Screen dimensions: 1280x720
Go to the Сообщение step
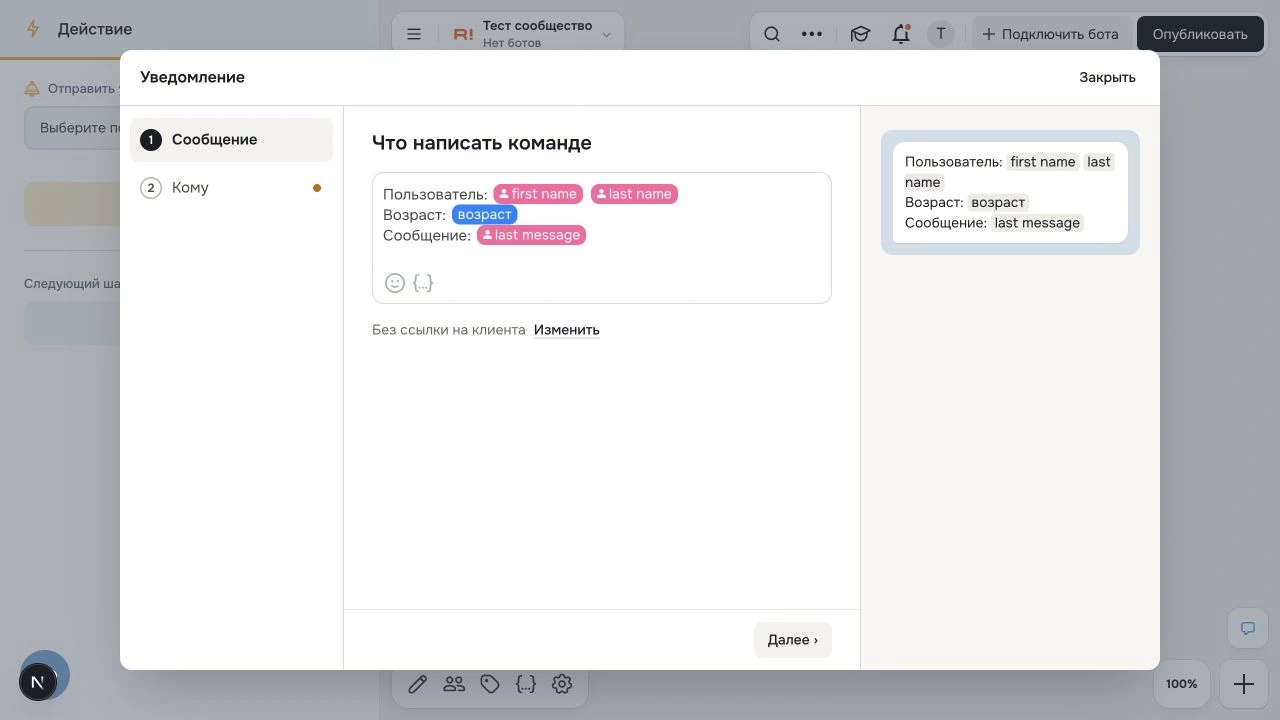(x=231, y=140)
